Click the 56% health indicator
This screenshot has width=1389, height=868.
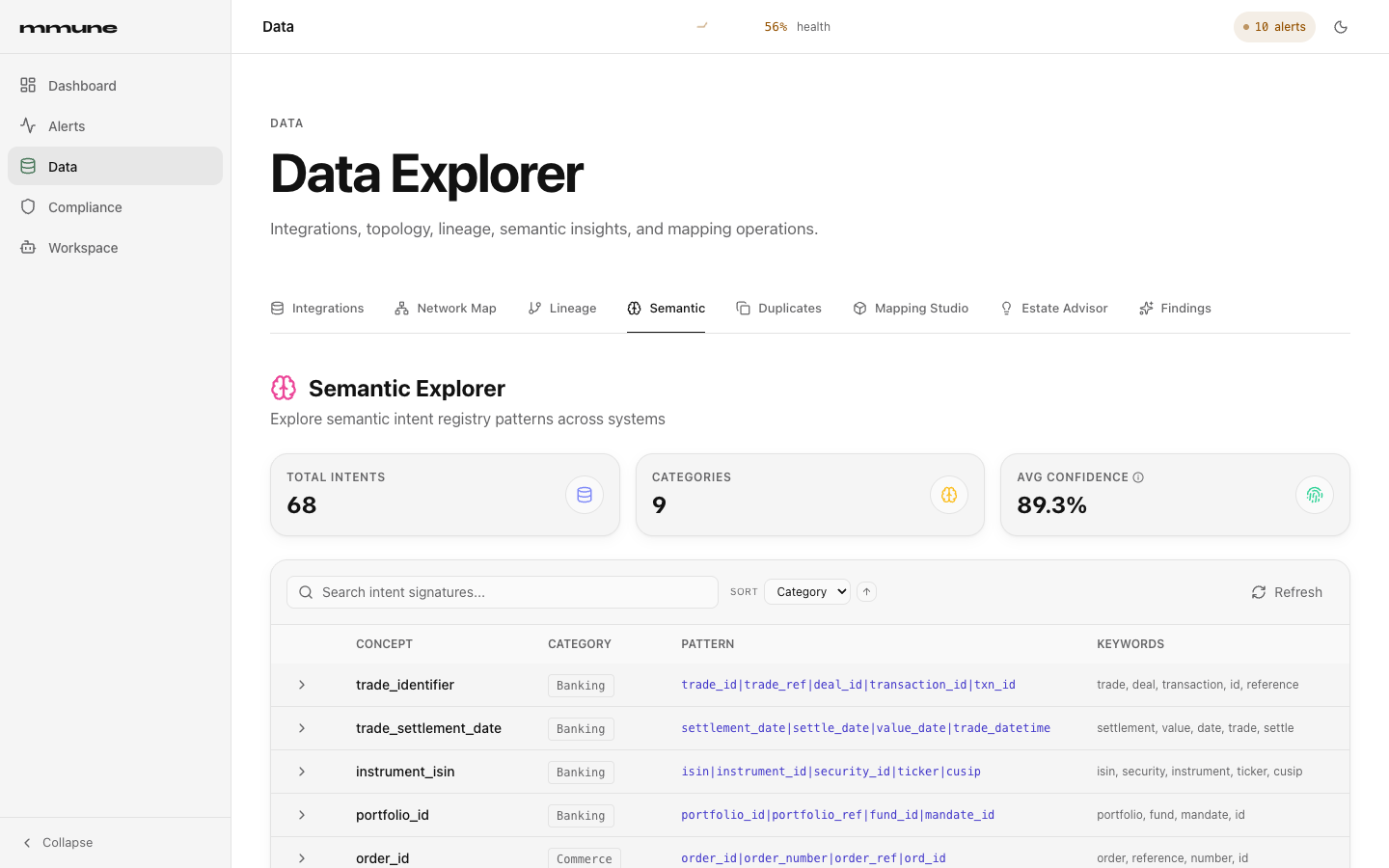point(797,27)
